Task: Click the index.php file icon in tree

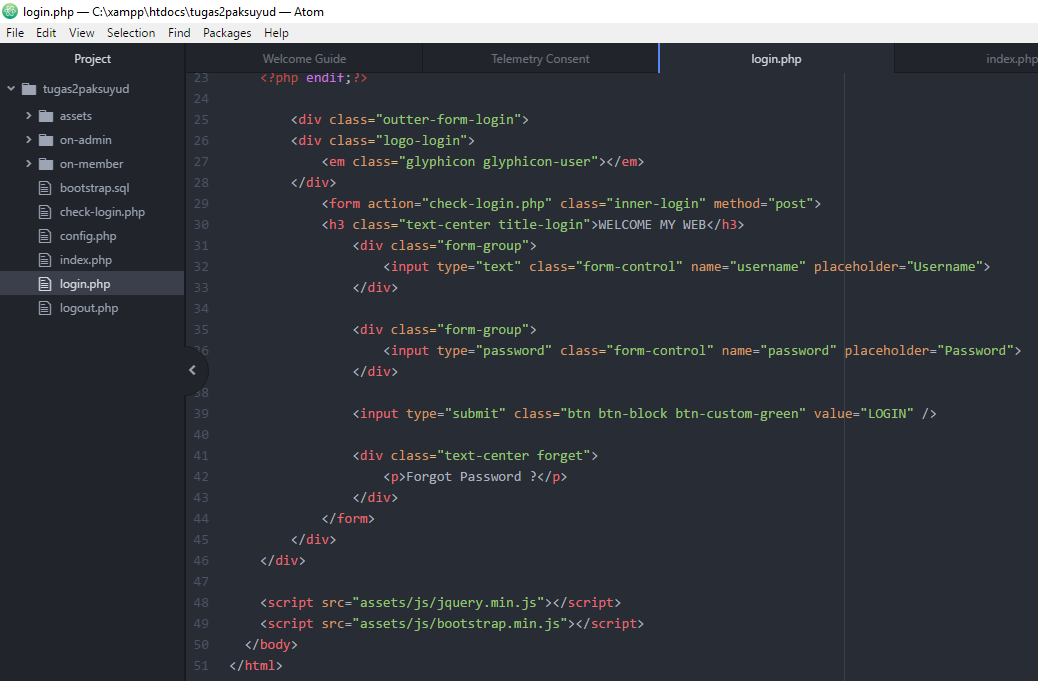Action: [45, 260]
